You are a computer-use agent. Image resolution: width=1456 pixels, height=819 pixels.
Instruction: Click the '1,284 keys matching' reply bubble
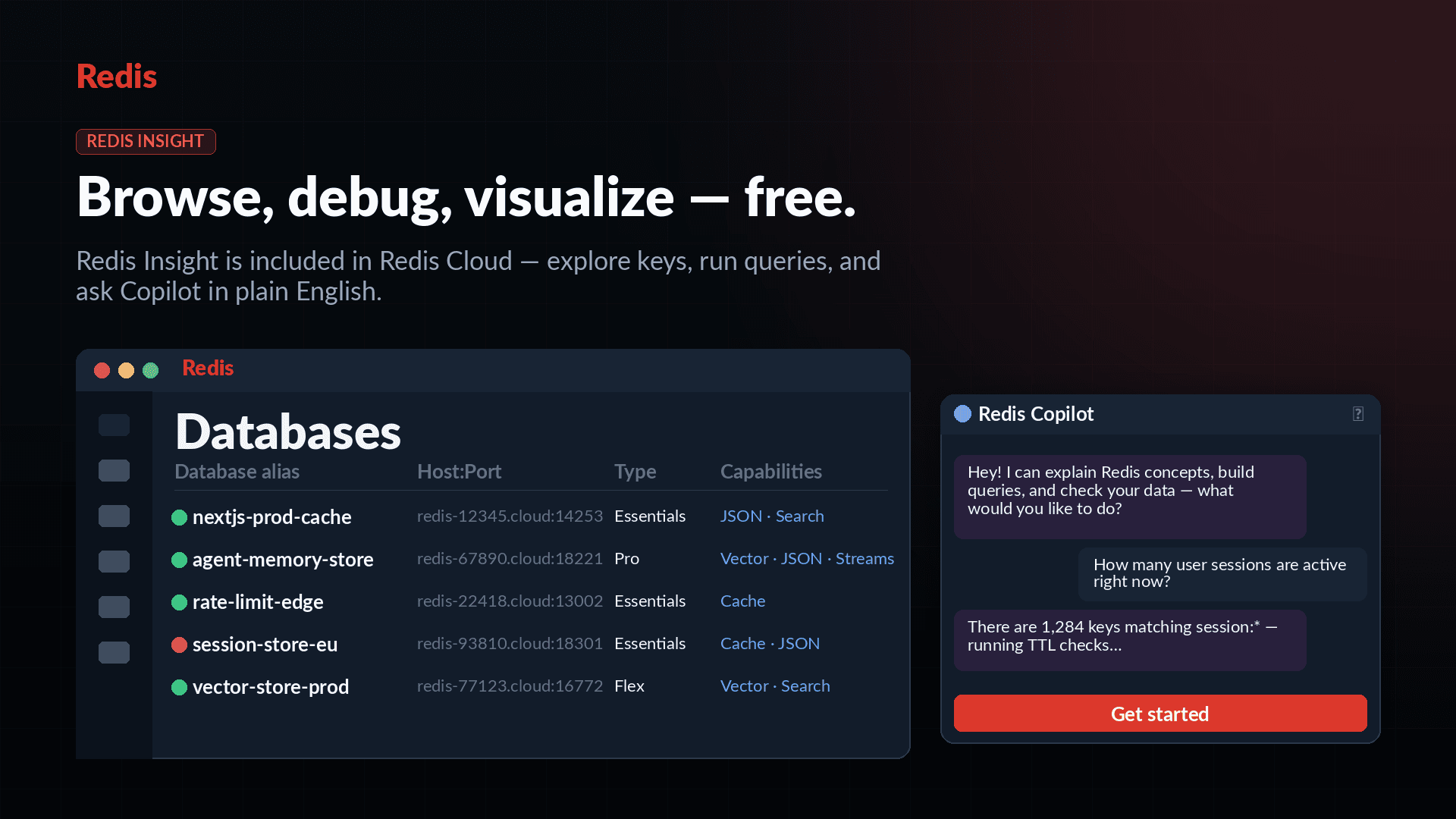pyautogui.click(x=1130, y=640)
